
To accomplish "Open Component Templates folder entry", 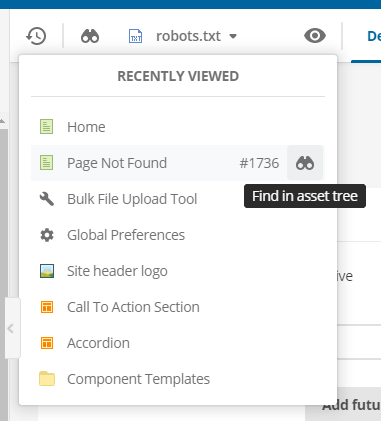I will pos(178,379).
